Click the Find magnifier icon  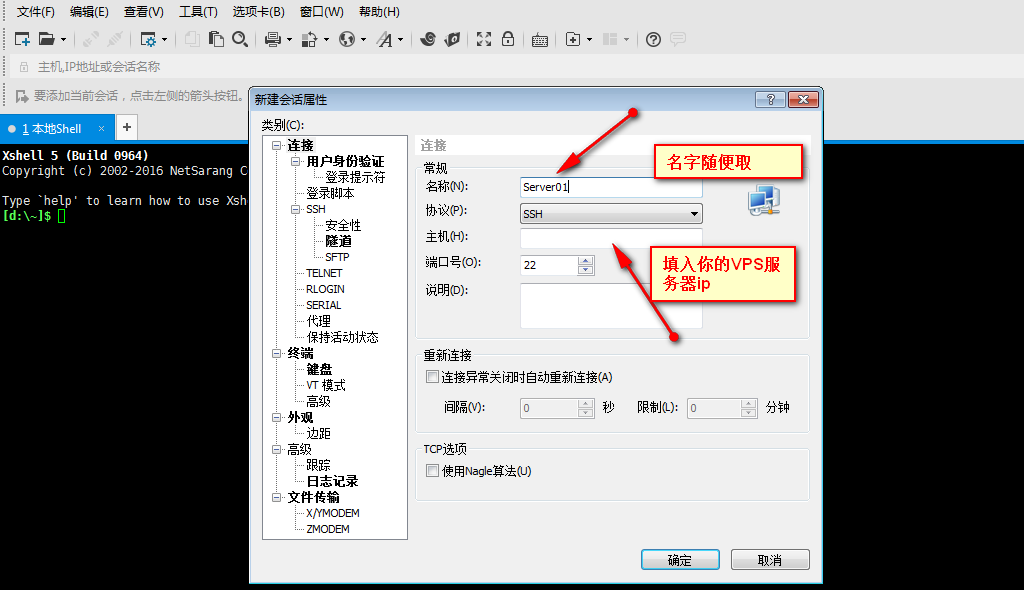click(x=240, y=39)
